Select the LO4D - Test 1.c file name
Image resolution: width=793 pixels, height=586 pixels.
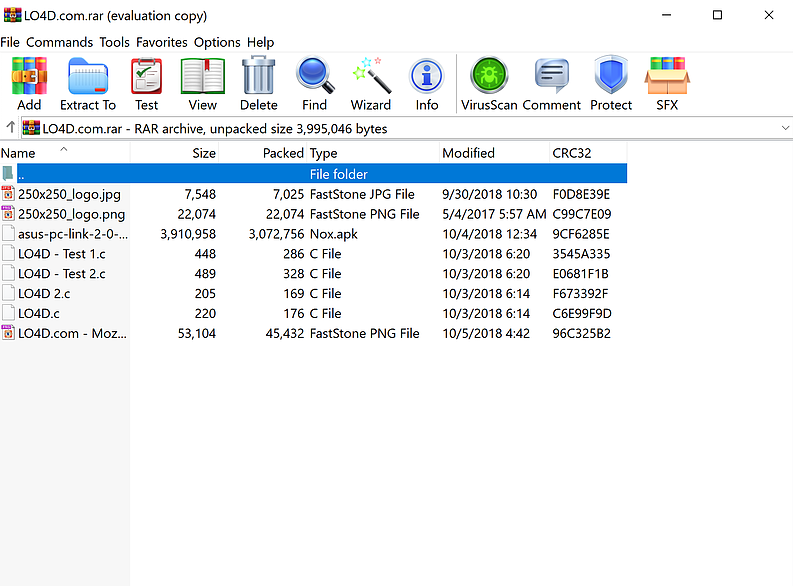tap(62, 254)
